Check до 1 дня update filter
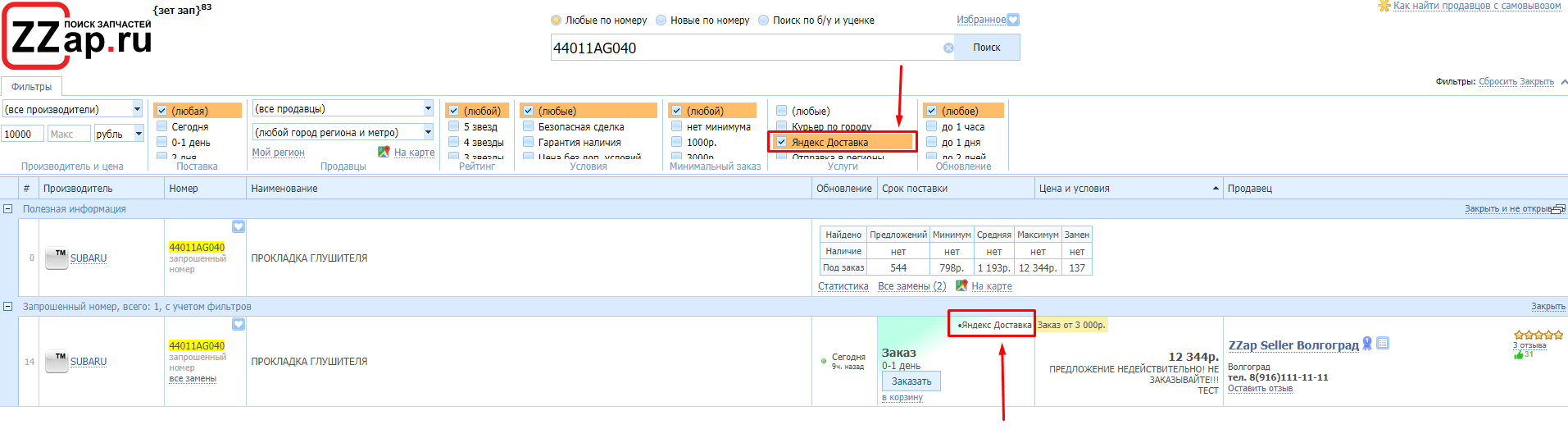Screen dimensions: 1568x429 (x=932, y=142)
